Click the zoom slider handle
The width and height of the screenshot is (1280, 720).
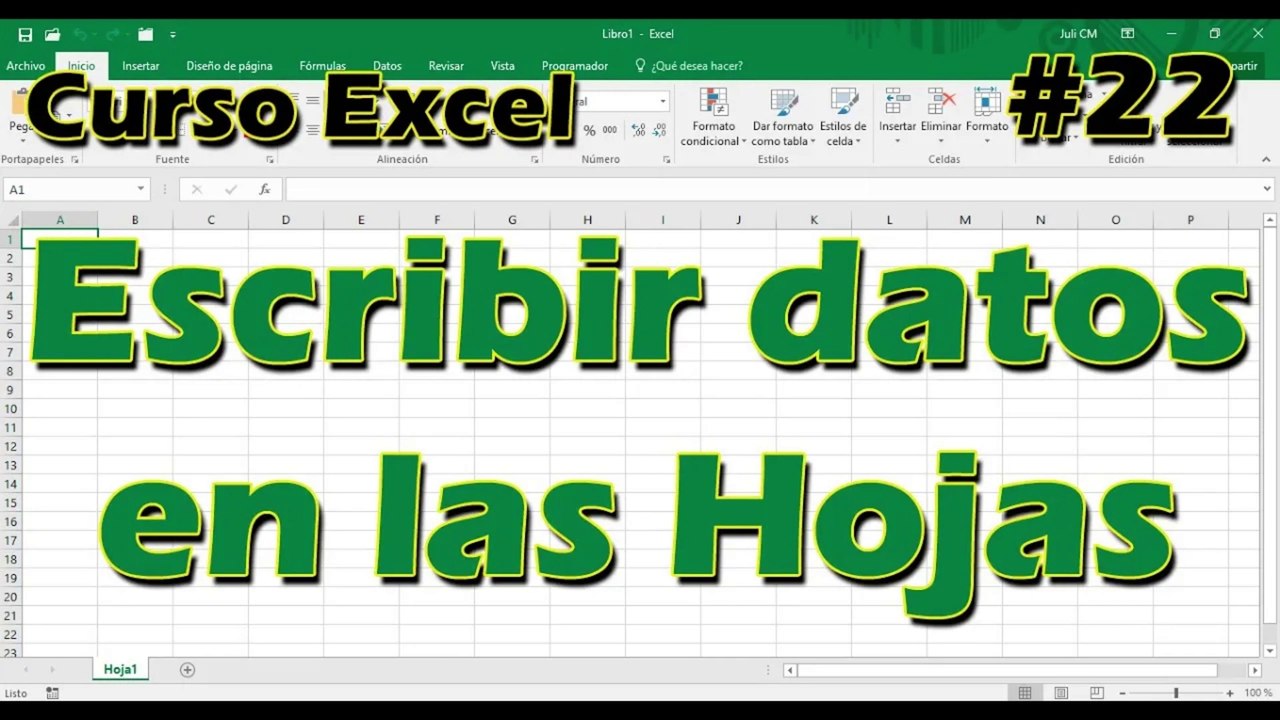(x=1176, y=693)
